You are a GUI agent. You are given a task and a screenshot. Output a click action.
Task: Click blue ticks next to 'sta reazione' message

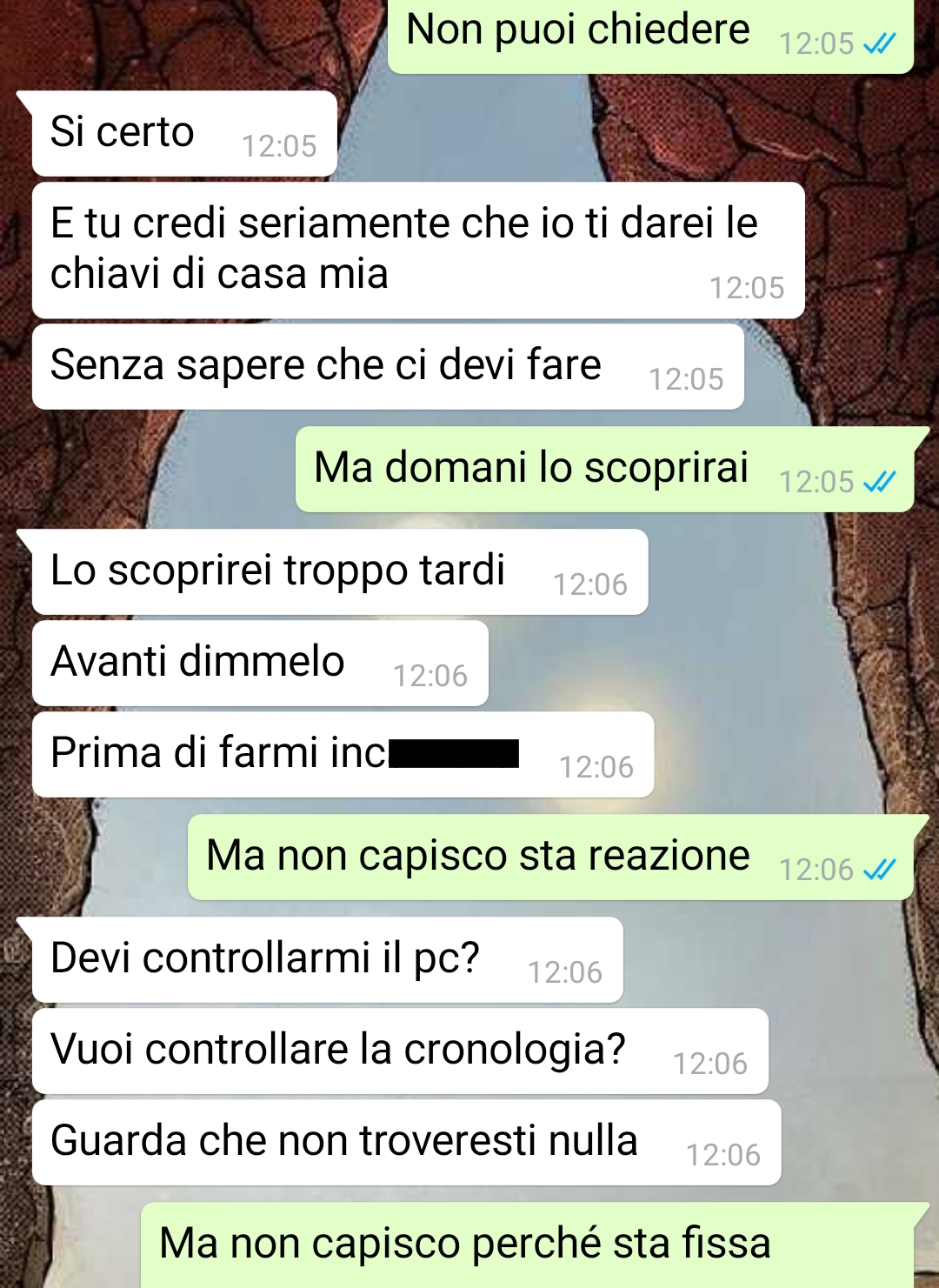click(x=880, y=870)
